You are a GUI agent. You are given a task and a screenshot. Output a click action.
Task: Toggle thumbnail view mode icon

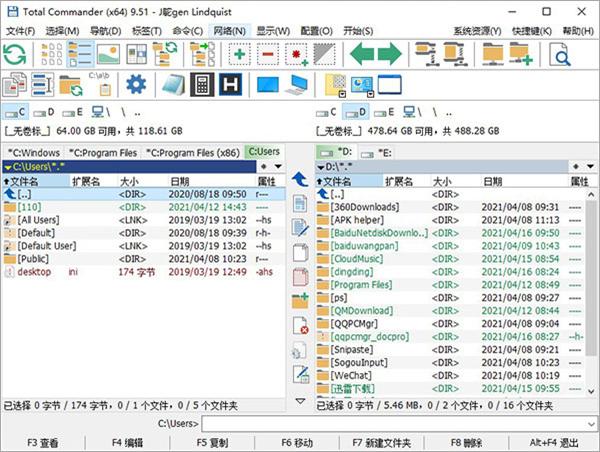(108, 54)
